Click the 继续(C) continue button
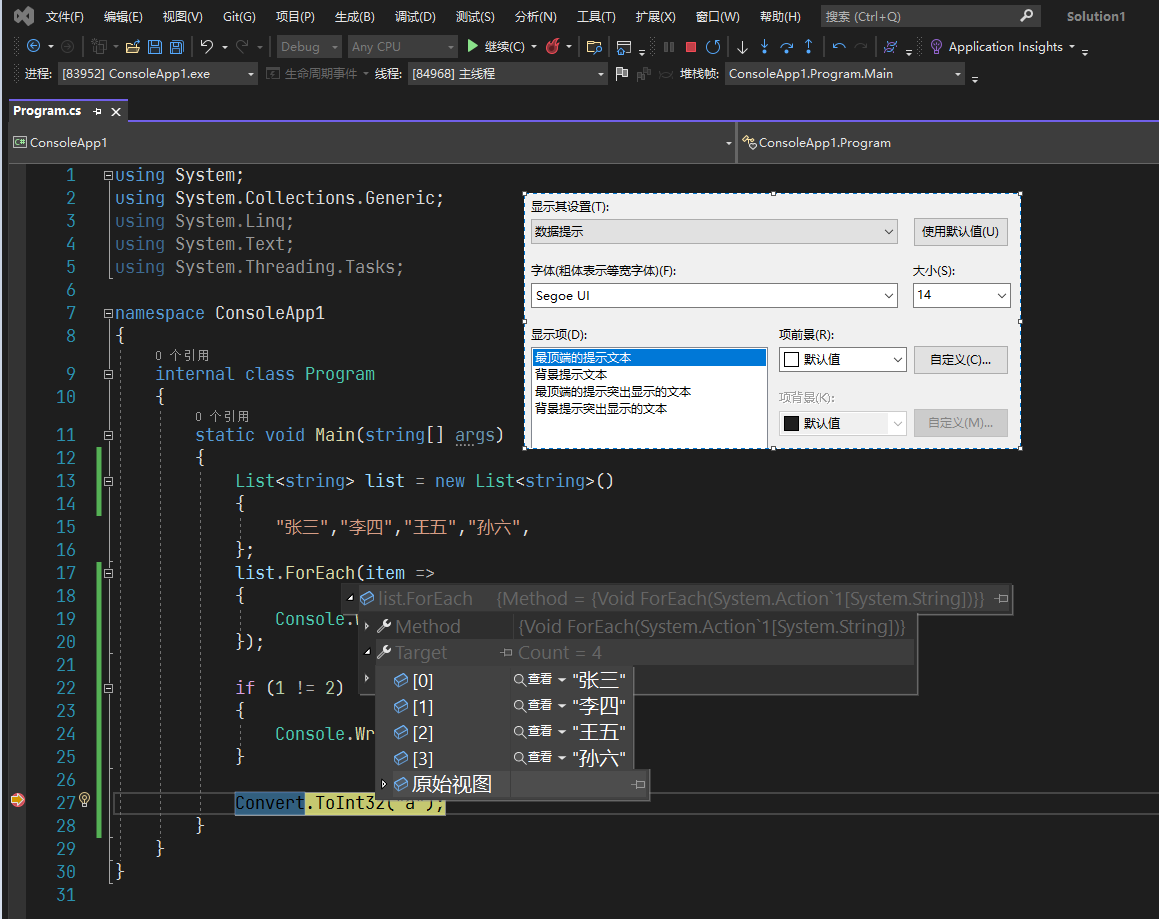 [x=496, y=47]
